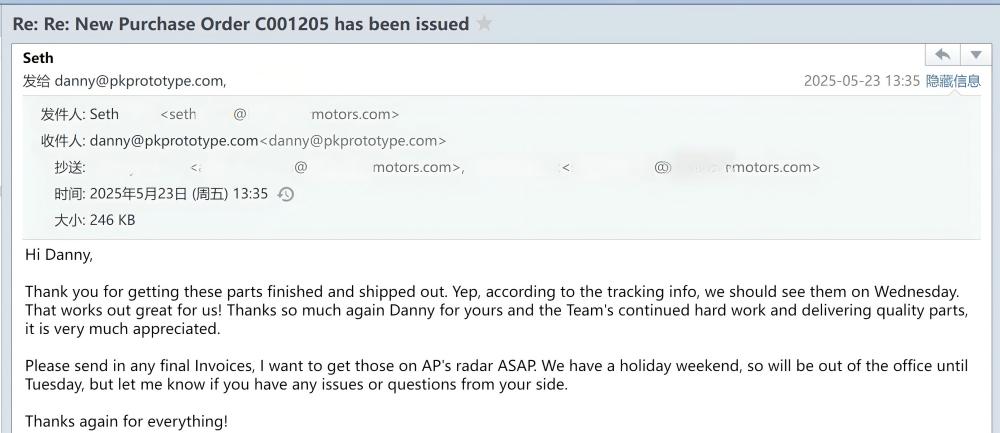Click the "Thanks again for everything!" line
Viewport: 1000px width, 433px height.
(x=126, y=421)
